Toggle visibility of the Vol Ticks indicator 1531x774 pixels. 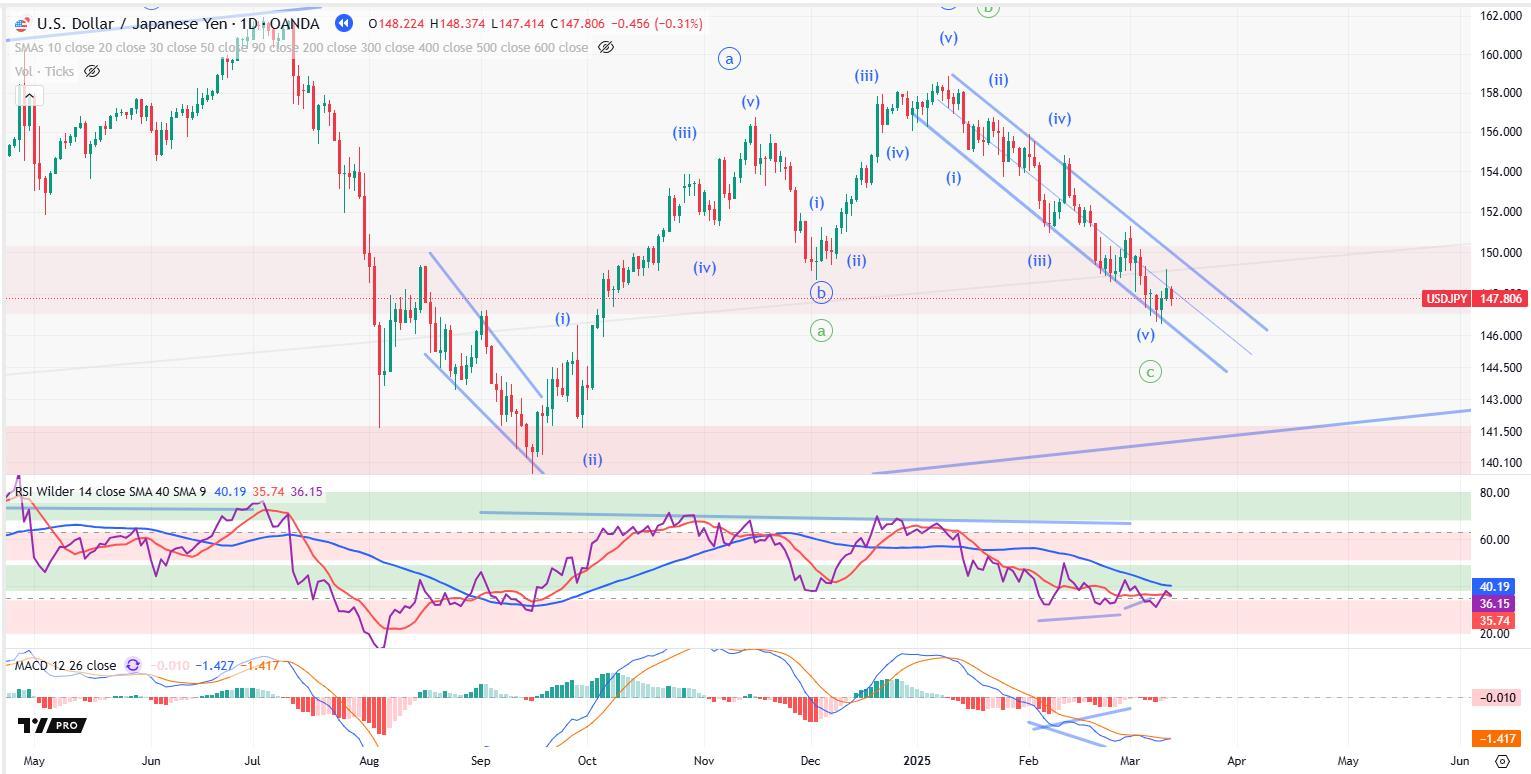92,71
